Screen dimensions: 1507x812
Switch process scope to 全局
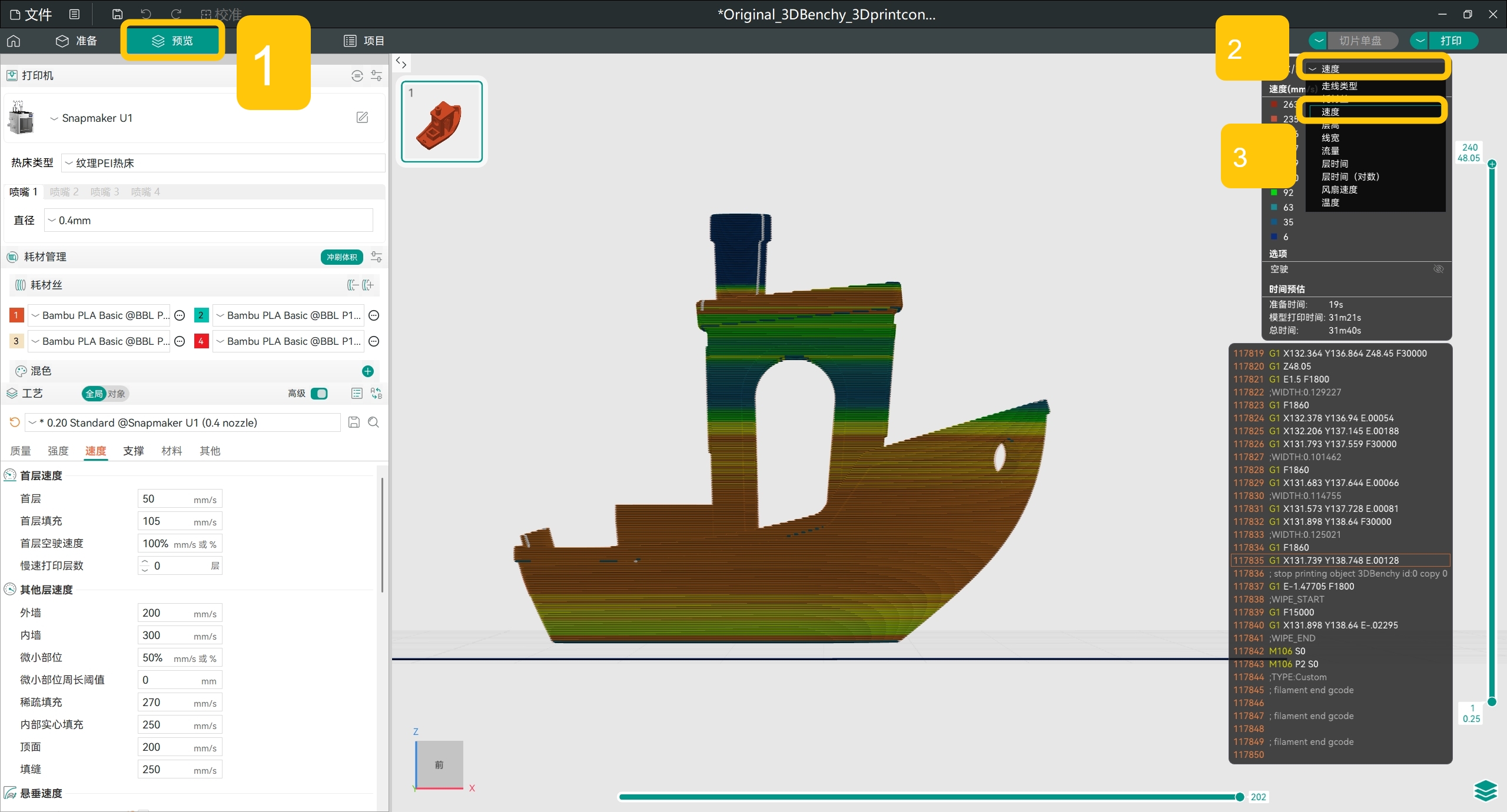(x=94, y=394)
